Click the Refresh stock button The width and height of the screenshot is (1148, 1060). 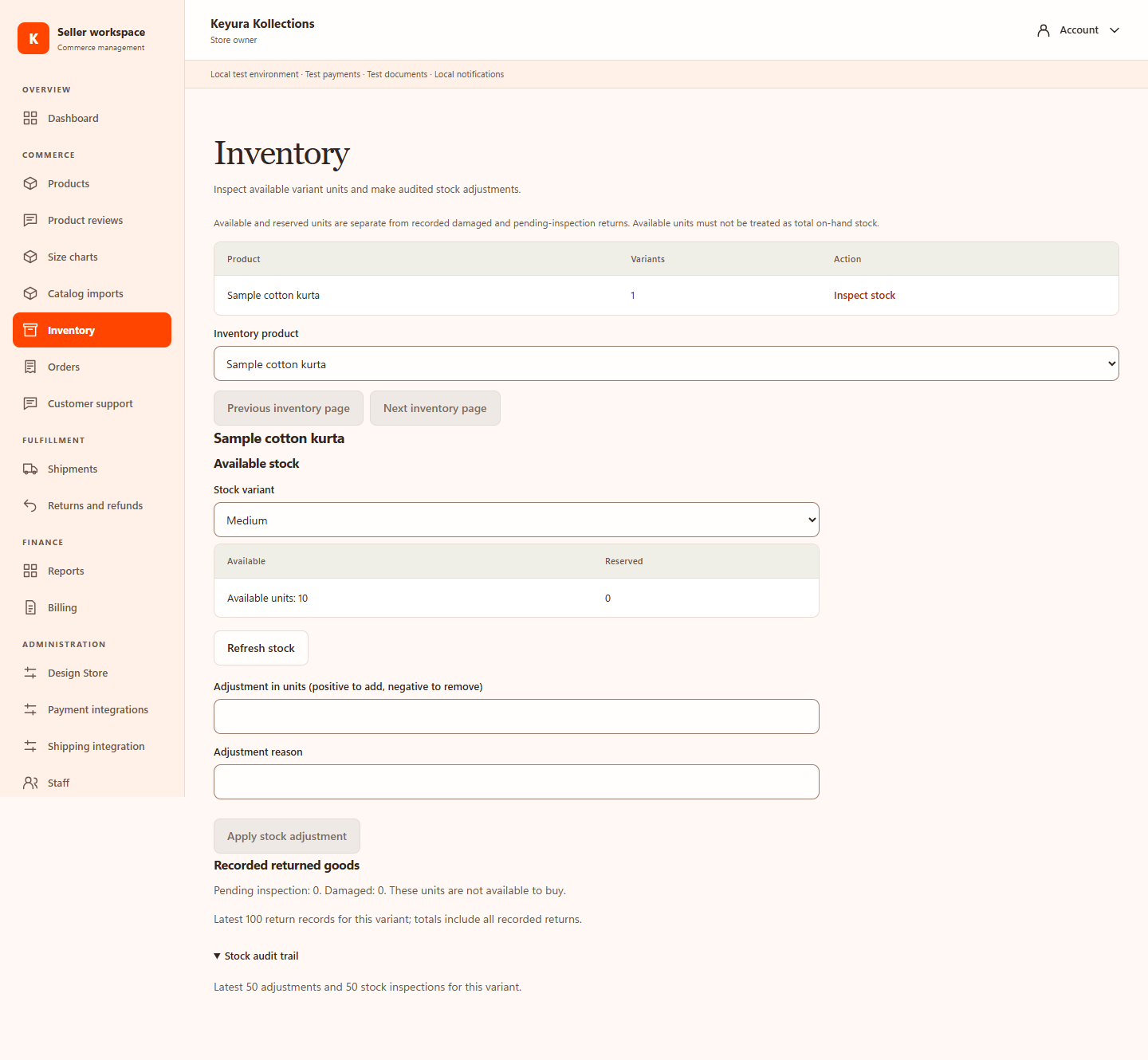click(x=261, y=648)
